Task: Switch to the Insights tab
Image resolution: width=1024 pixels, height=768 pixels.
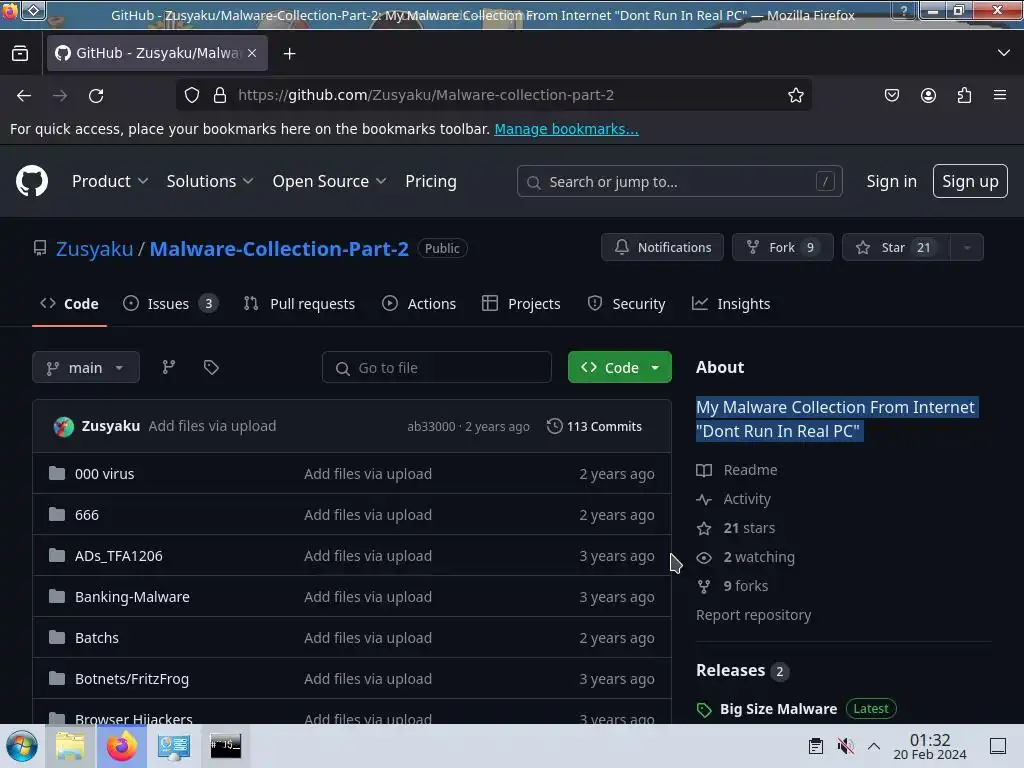Action: (731, 304)
